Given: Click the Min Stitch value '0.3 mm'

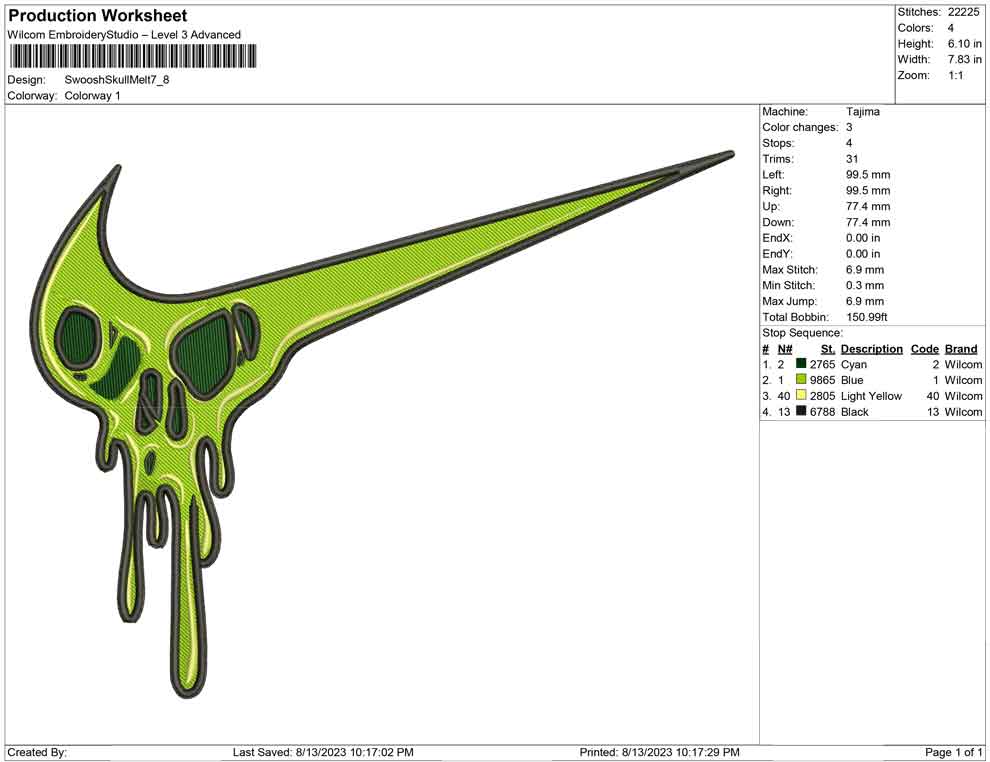Looking at the screenshot, I should click(864, 285).
